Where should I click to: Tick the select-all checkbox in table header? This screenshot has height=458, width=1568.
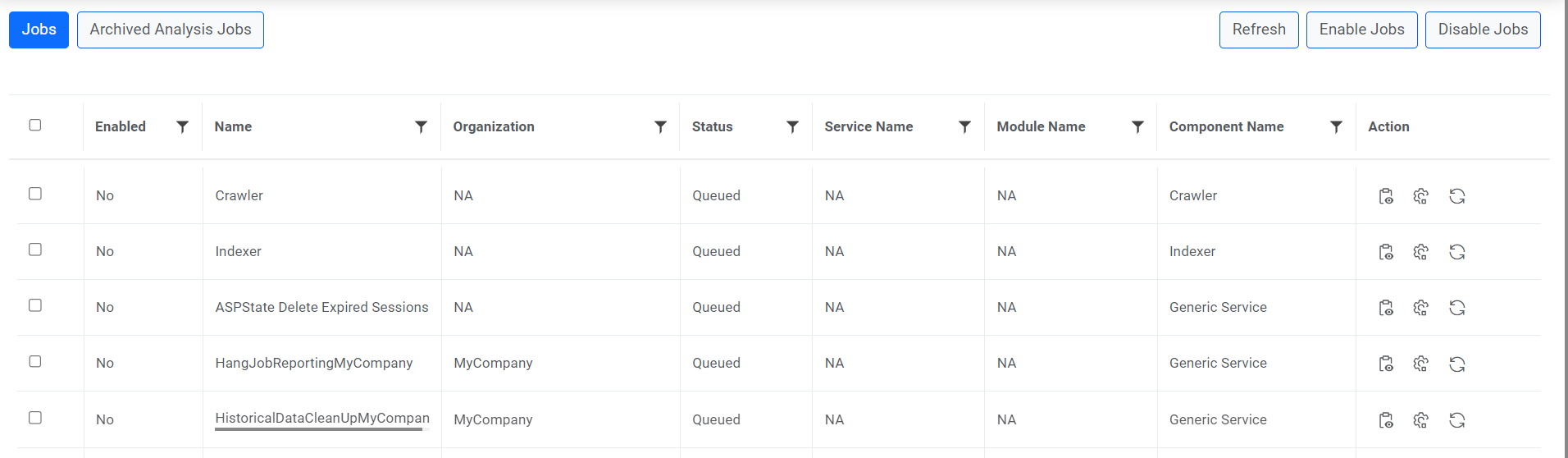click(35, 125)
